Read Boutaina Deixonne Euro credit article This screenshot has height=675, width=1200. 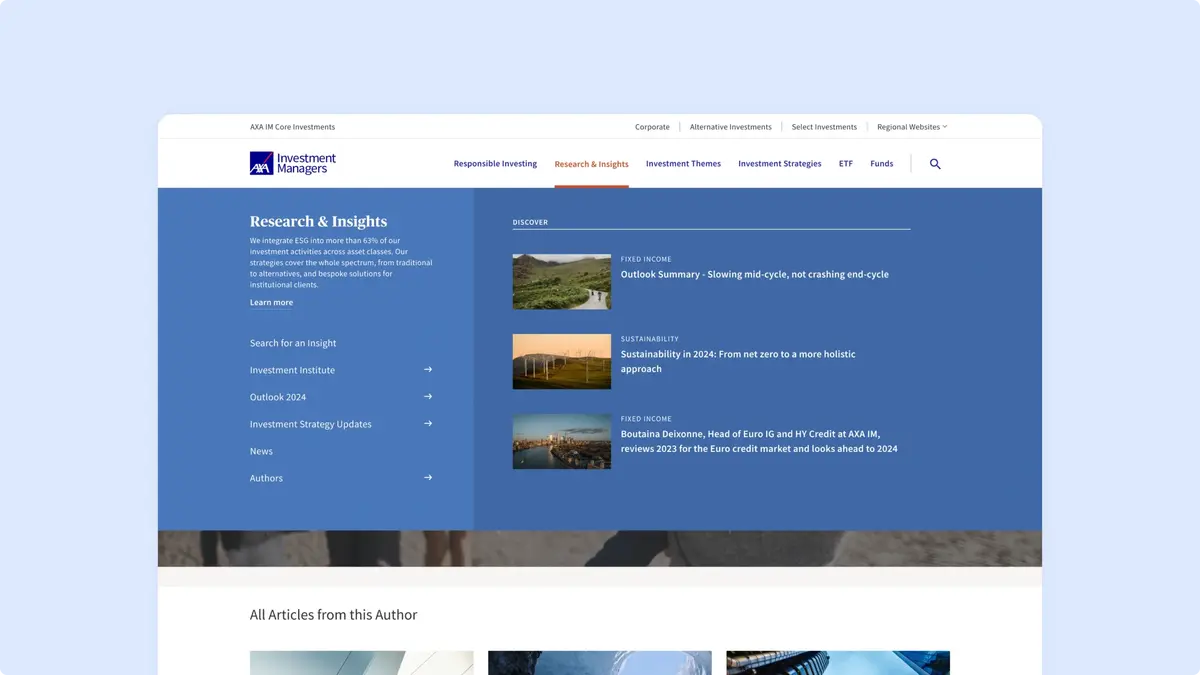tap(759, 441)
